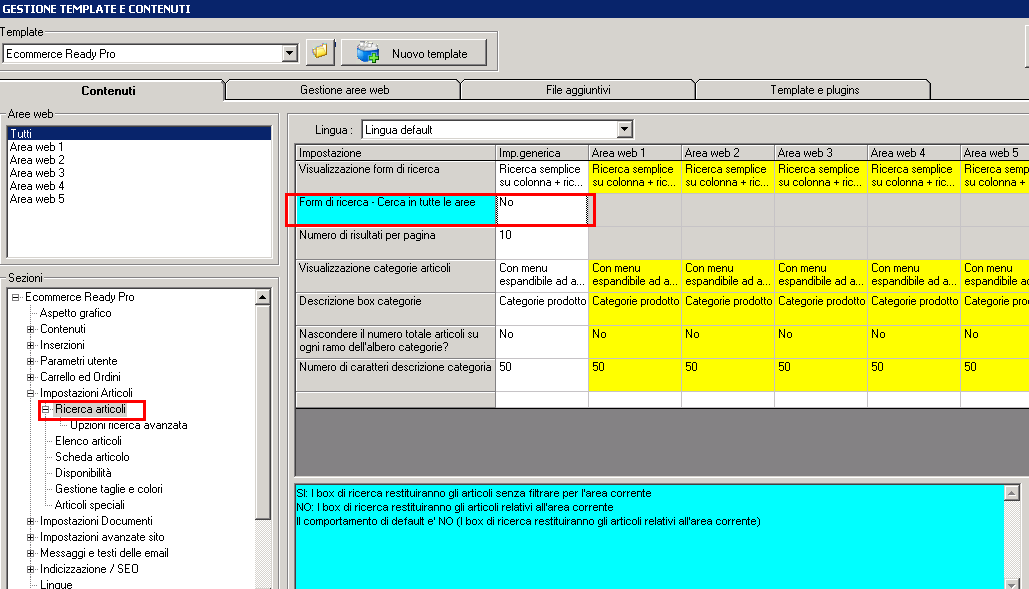This screenshot has height=589, width=1029.
Task: Select Area web 2 in the list
Action: pyautogui.click(x=37, y=160)
